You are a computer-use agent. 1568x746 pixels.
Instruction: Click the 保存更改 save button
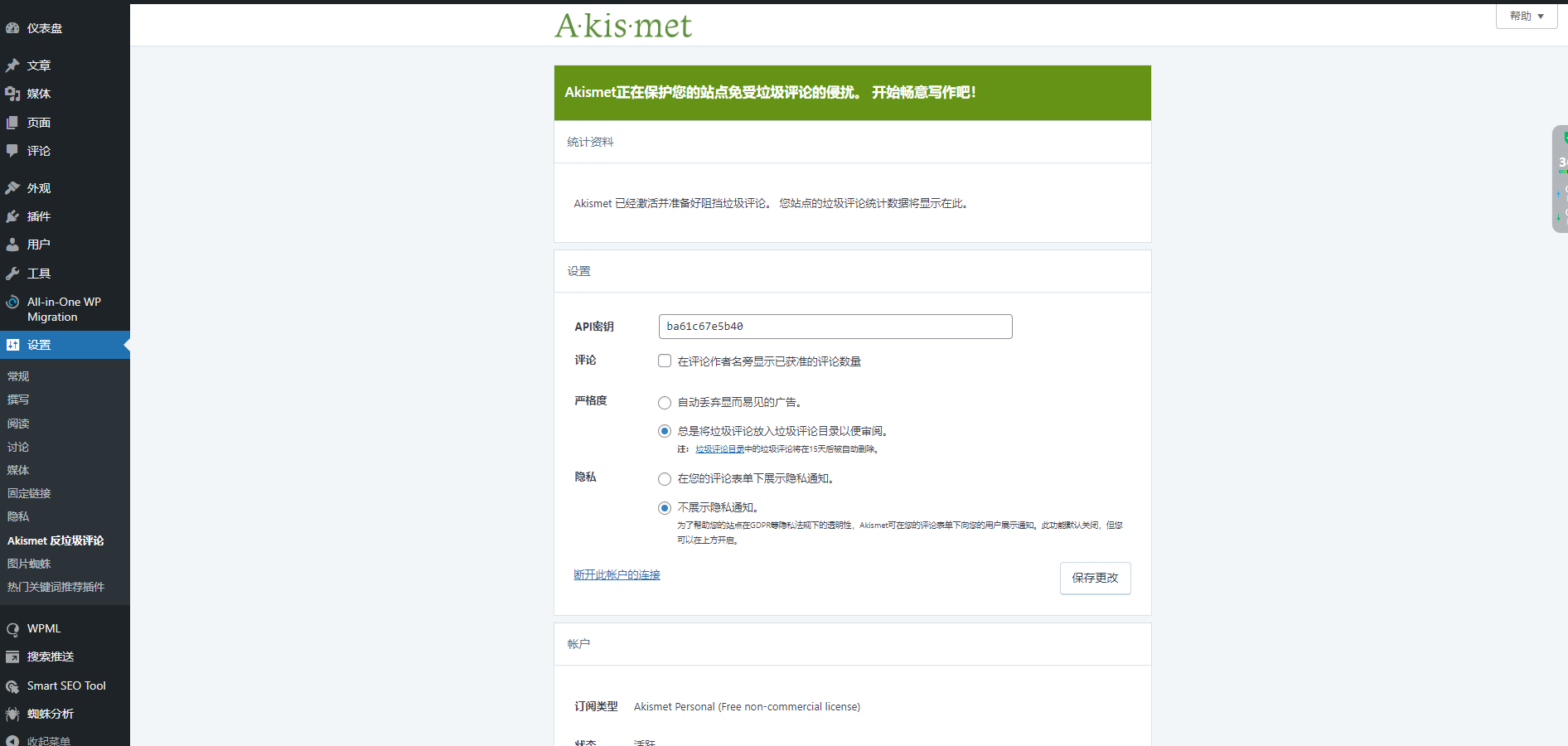pos(1096,578)
